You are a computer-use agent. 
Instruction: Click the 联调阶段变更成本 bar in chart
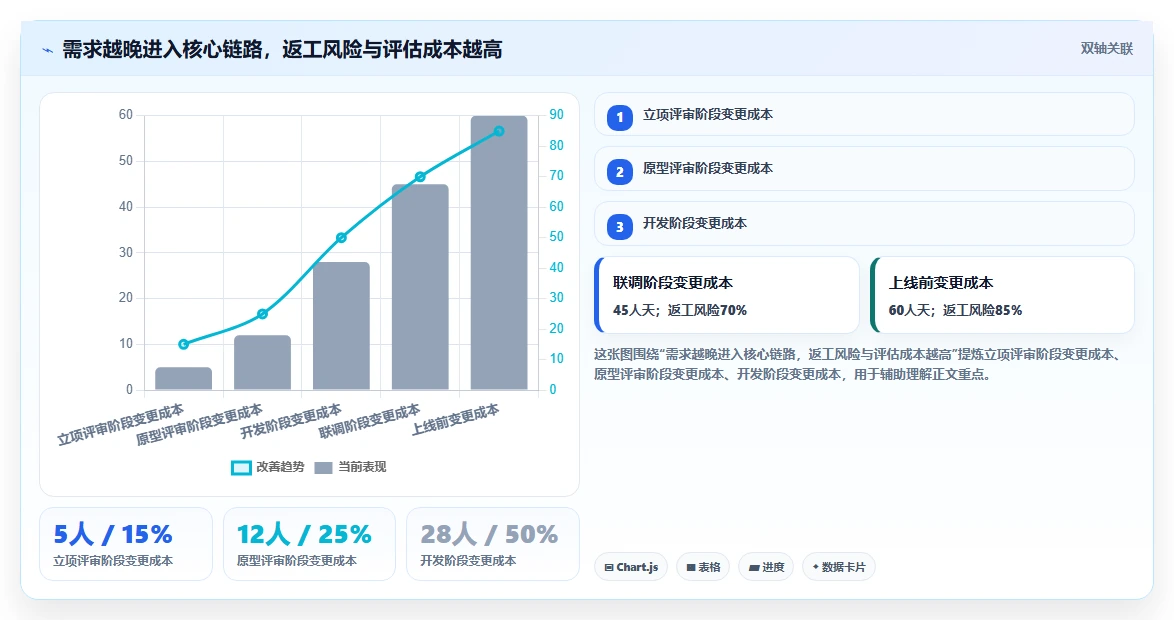tap(420, 287)
